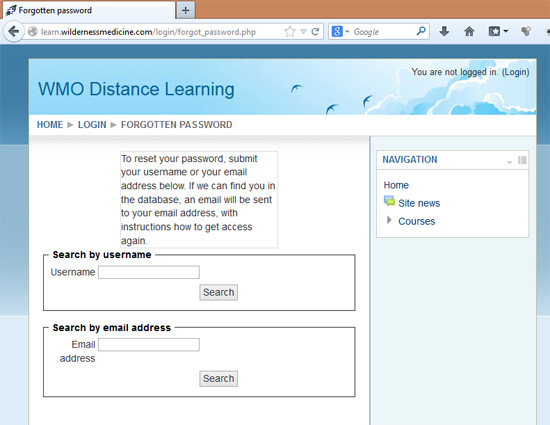Click the Search by email address legend
Viewport: 550px width, 425px height.
point(112,328)
